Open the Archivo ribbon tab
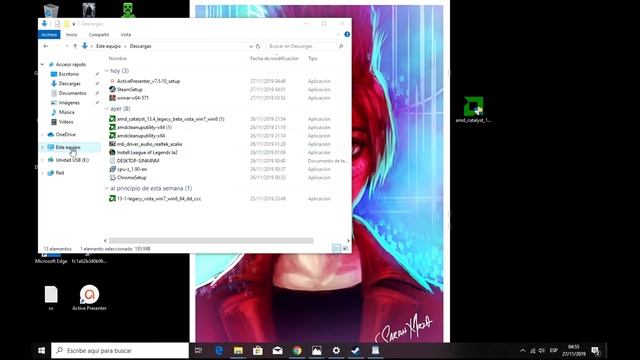 pos(49,35)
